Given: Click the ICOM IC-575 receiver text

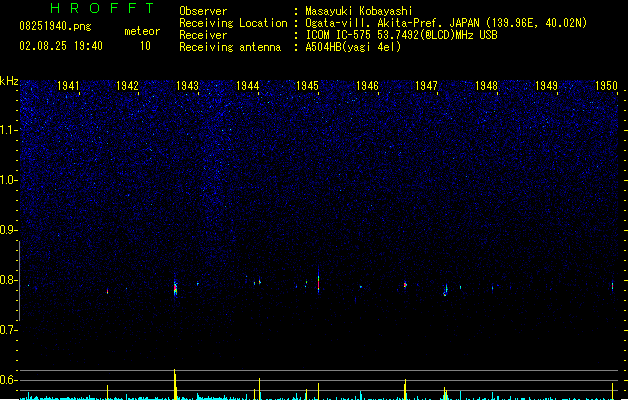Looking at the screenshot, I should [402, 35].
